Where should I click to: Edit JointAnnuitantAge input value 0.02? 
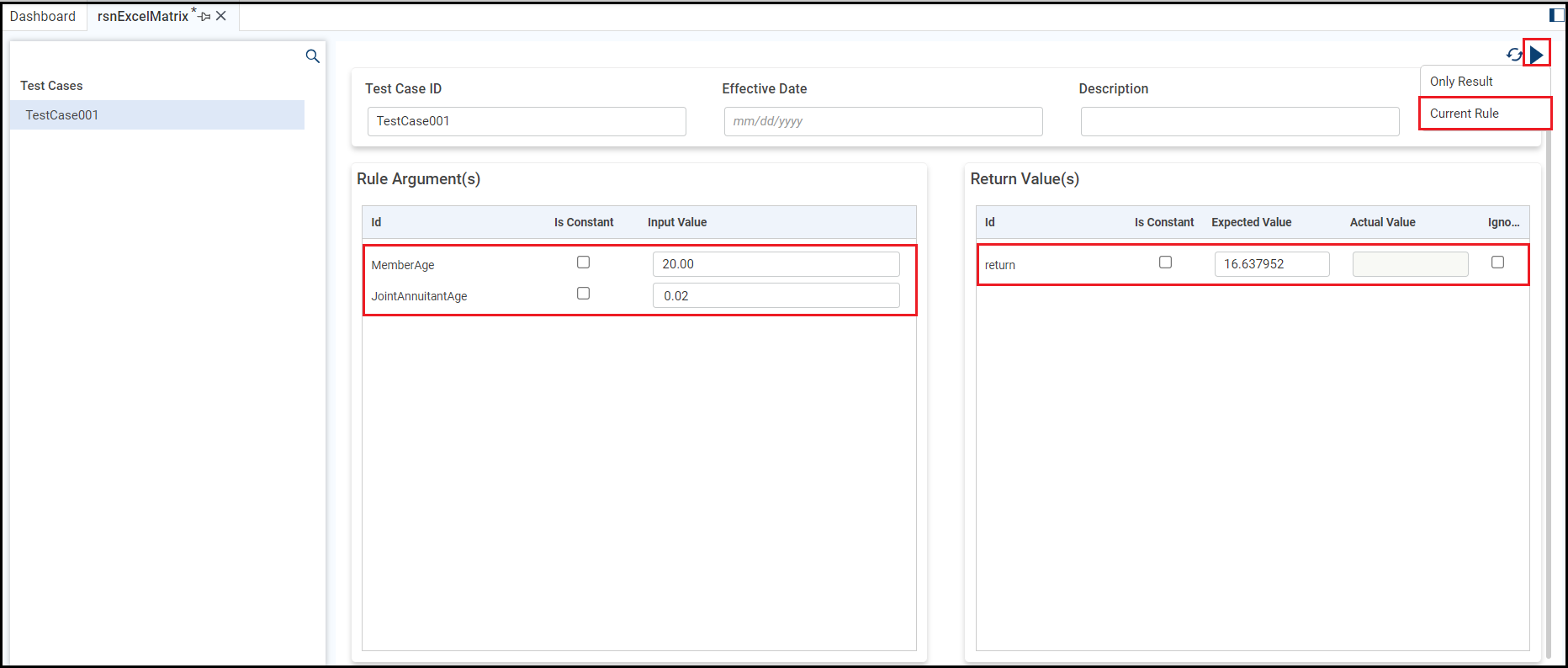point(776,295)
